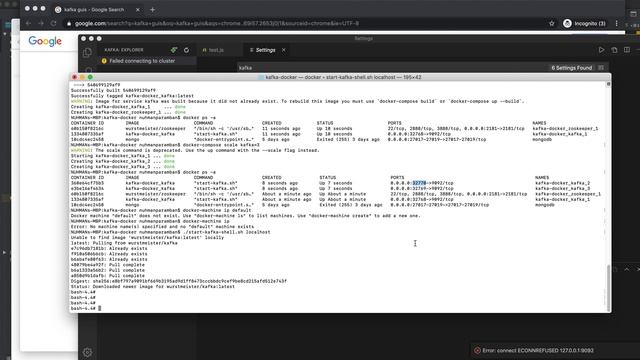Open the VS Code Manage gear icon
Screen dimensions: 640x360
(x=87, y=352)
